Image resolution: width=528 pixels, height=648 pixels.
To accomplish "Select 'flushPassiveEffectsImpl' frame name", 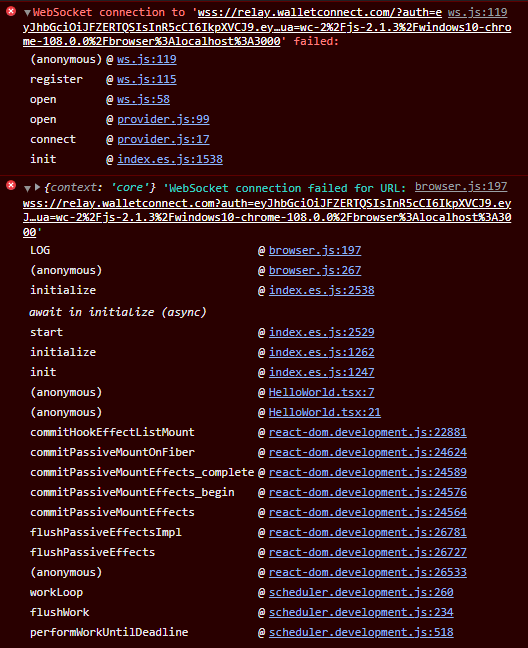I will [106, 532].
